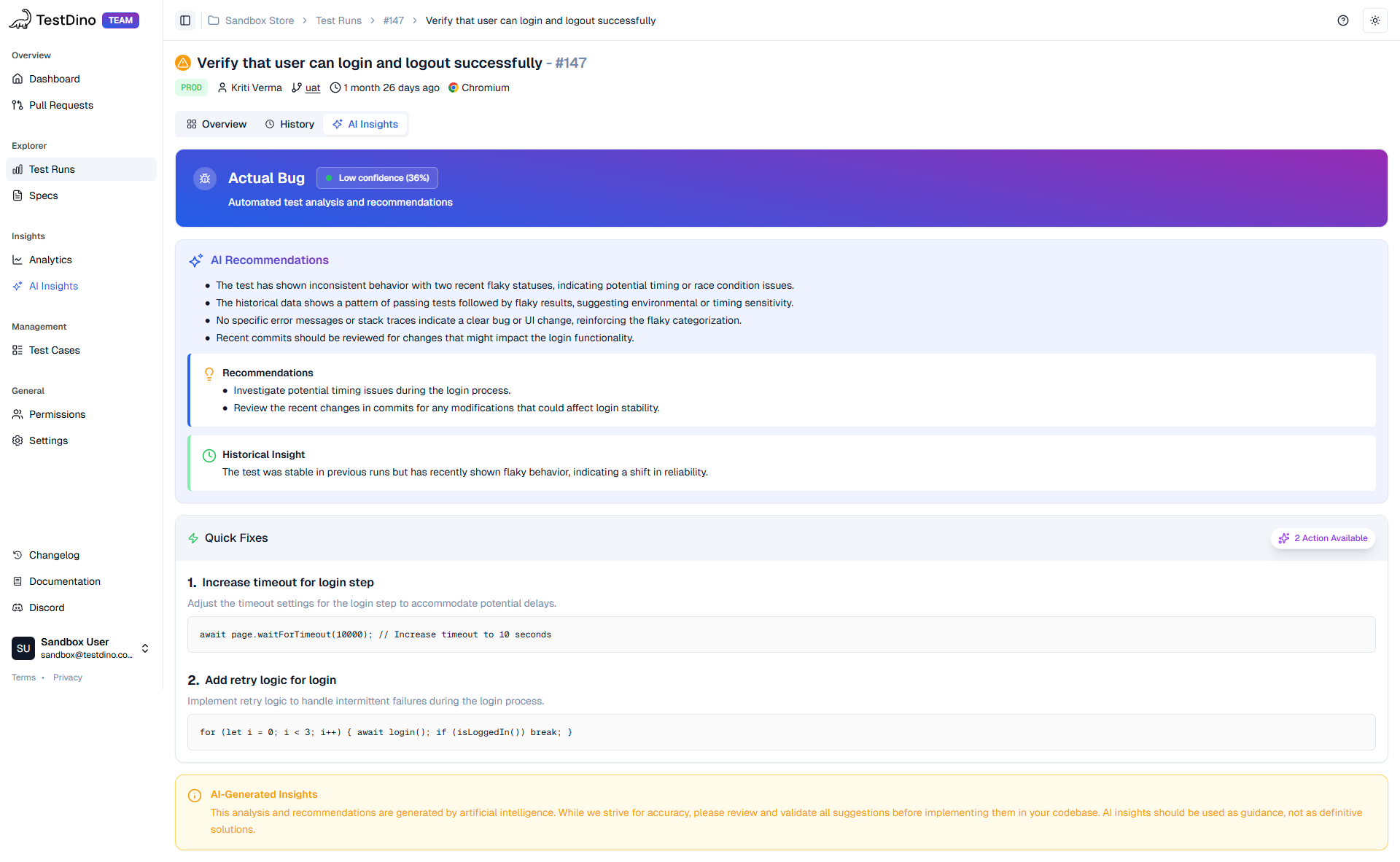Viewport: 1400px width, 862px height.
Task: Open Dashboard from the sidebar
Action: click(54, 79)
